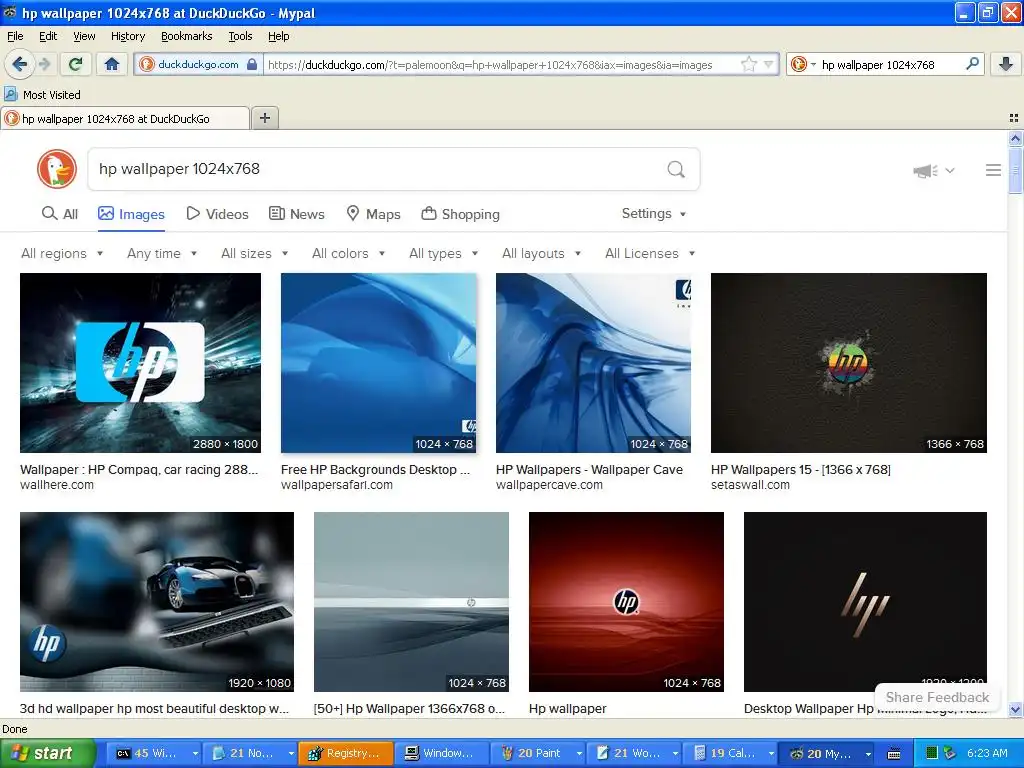This screenshot has width=1024, height=768.
Task: Open the setaswall.com source link
Action: point(750,485)
